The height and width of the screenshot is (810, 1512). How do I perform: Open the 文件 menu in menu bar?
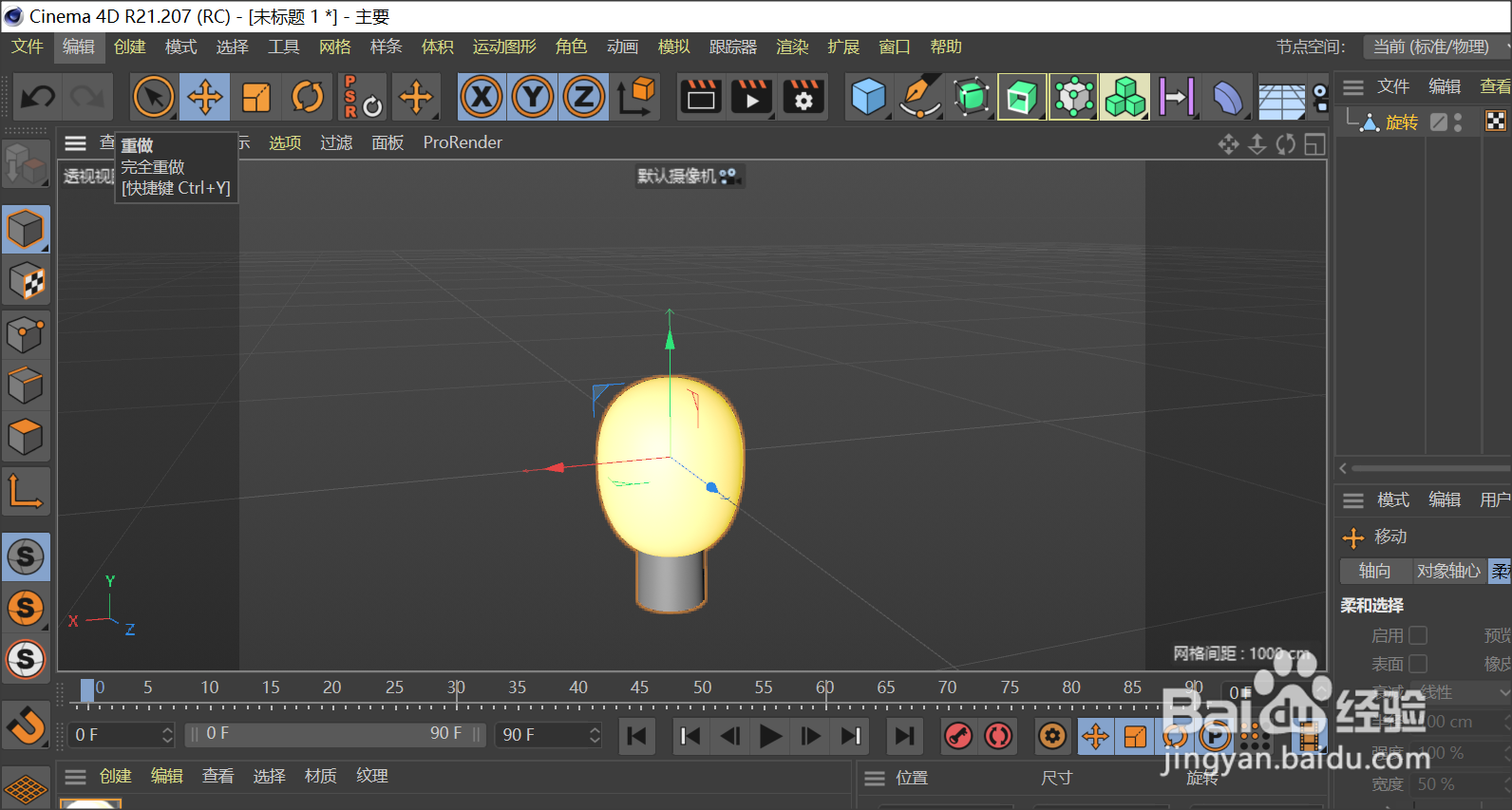coord(28,47)
